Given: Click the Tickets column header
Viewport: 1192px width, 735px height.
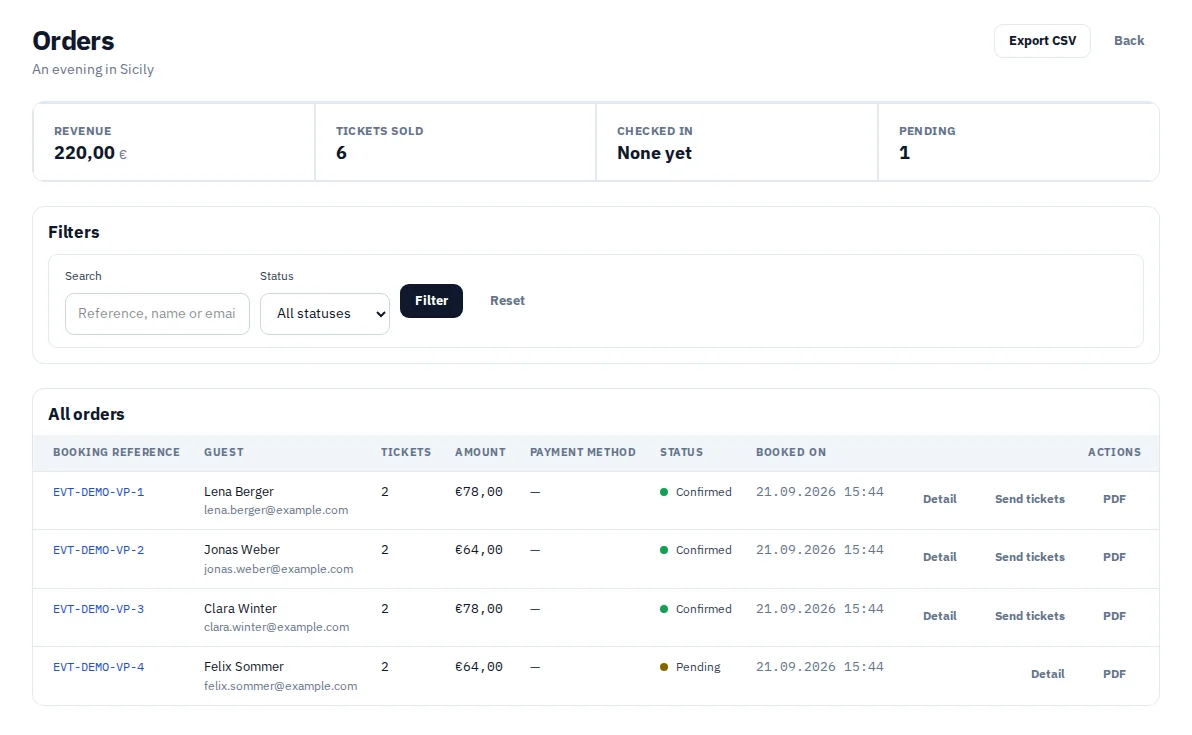Looking at the screenshot, I should 406,452.
